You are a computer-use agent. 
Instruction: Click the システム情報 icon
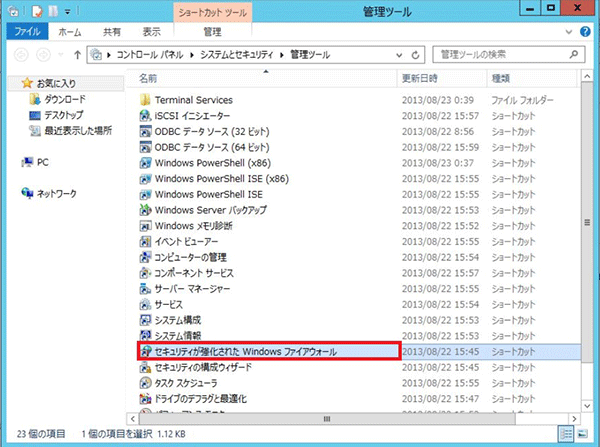[145, 336]
